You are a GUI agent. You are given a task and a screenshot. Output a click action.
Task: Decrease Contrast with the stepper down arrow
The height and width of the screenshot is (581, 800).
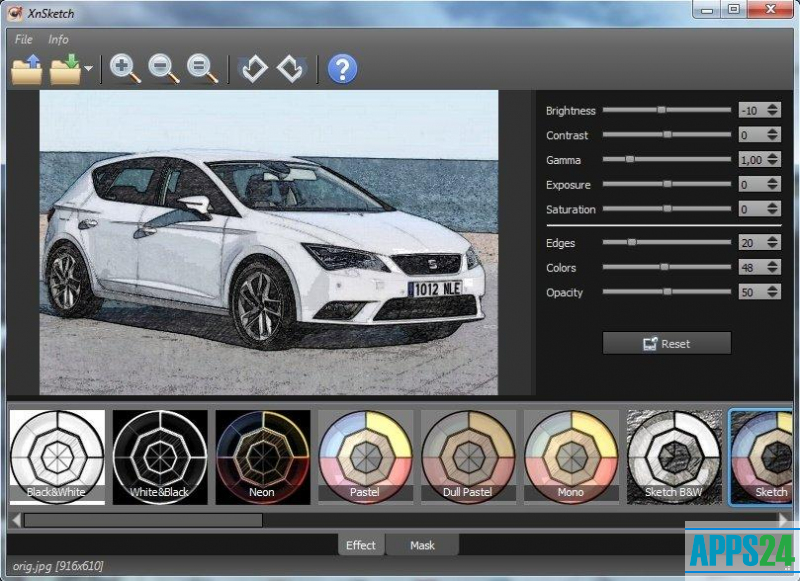pos(773,139)
